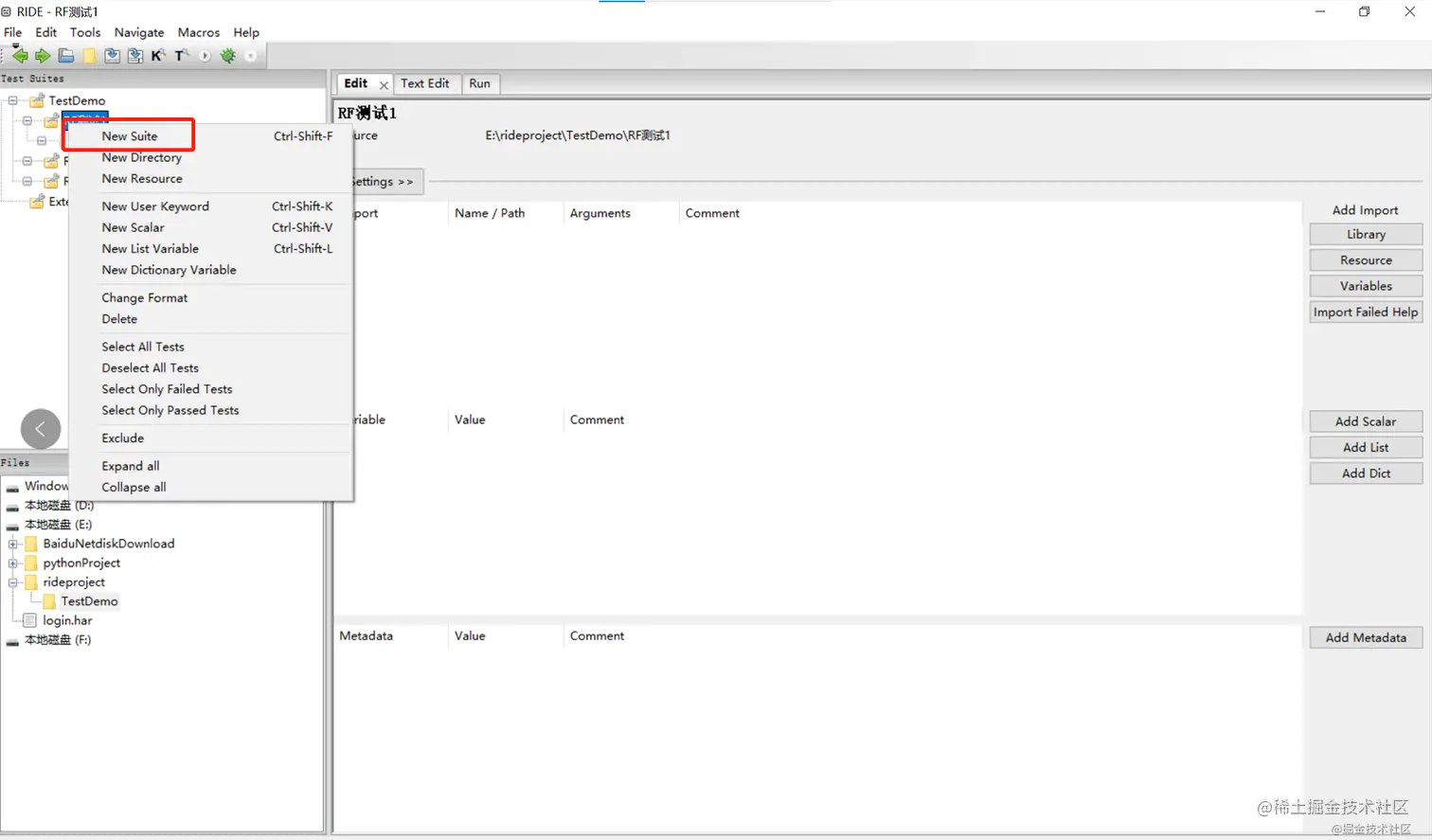Screen dimensions: 1432x840
Task: Click the Add Dict button
Action: [x=1366, y=474]
